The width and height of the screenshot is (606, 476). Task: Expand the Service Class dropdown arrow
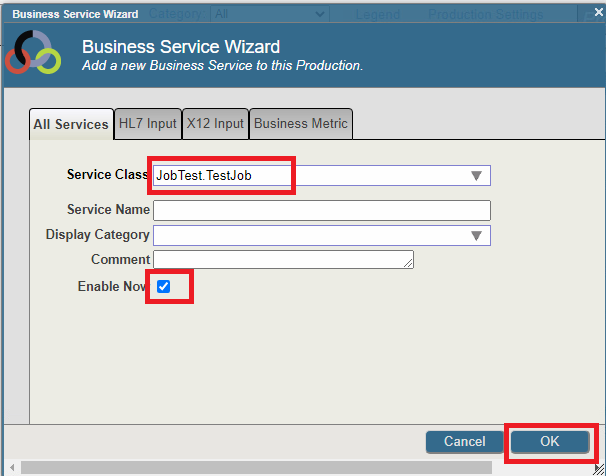(476, 176)
